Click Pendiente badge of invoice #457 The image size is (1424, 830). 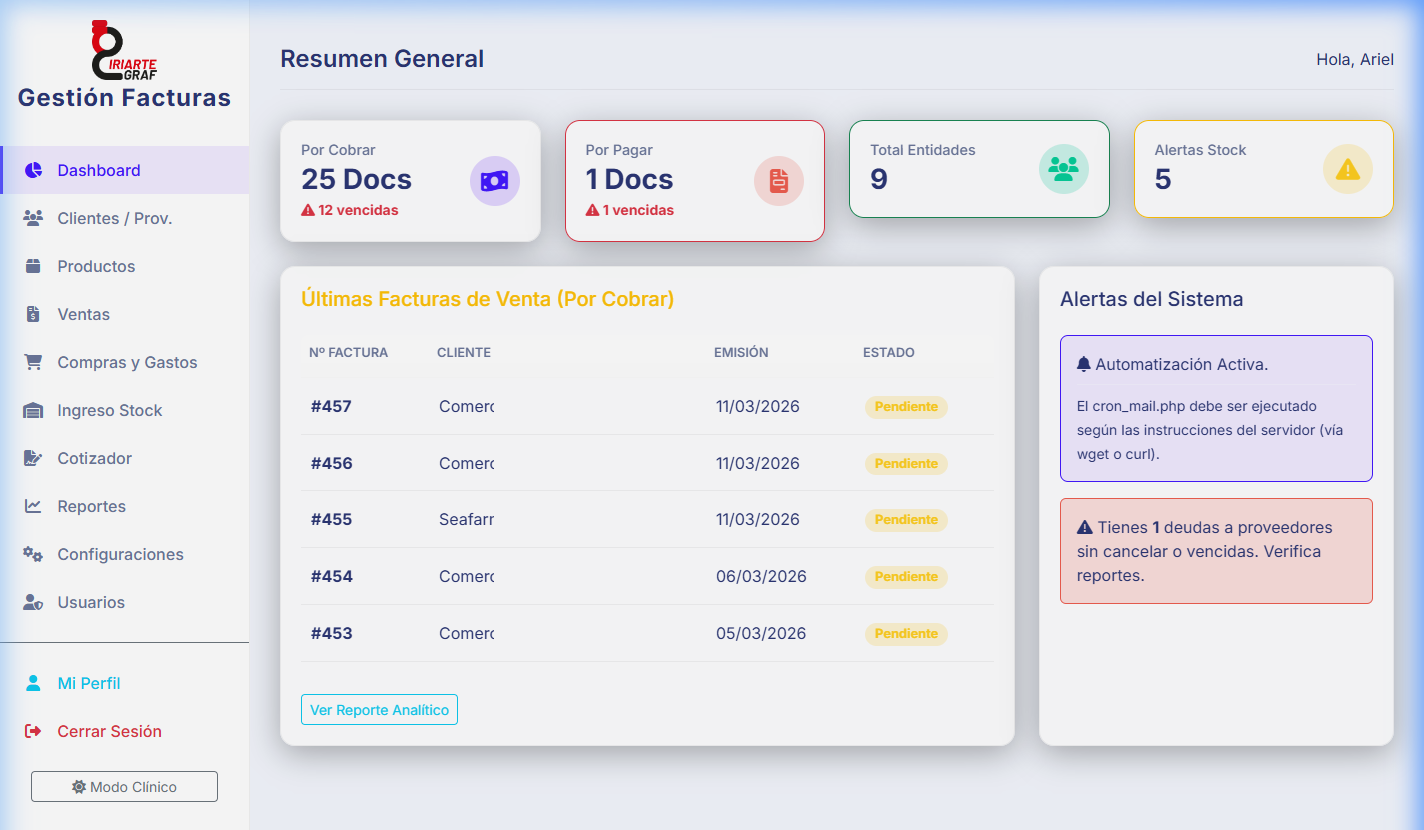click(x=906, y=407)
